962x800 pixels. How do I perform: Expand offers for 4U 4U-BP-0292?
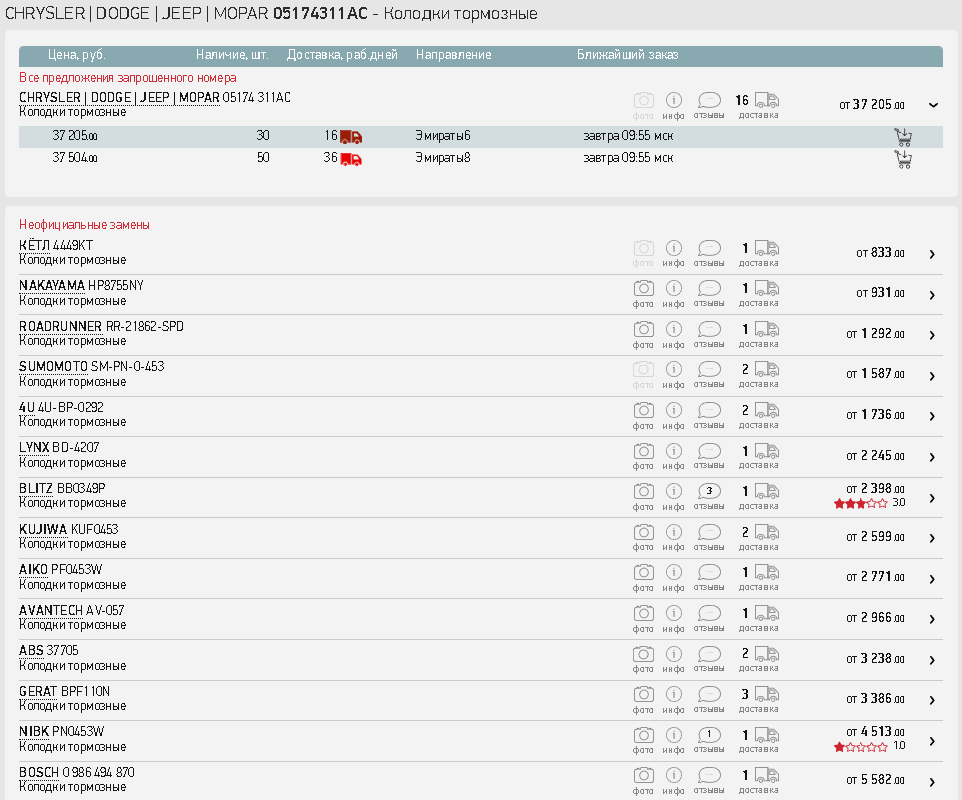pos(932,416)
